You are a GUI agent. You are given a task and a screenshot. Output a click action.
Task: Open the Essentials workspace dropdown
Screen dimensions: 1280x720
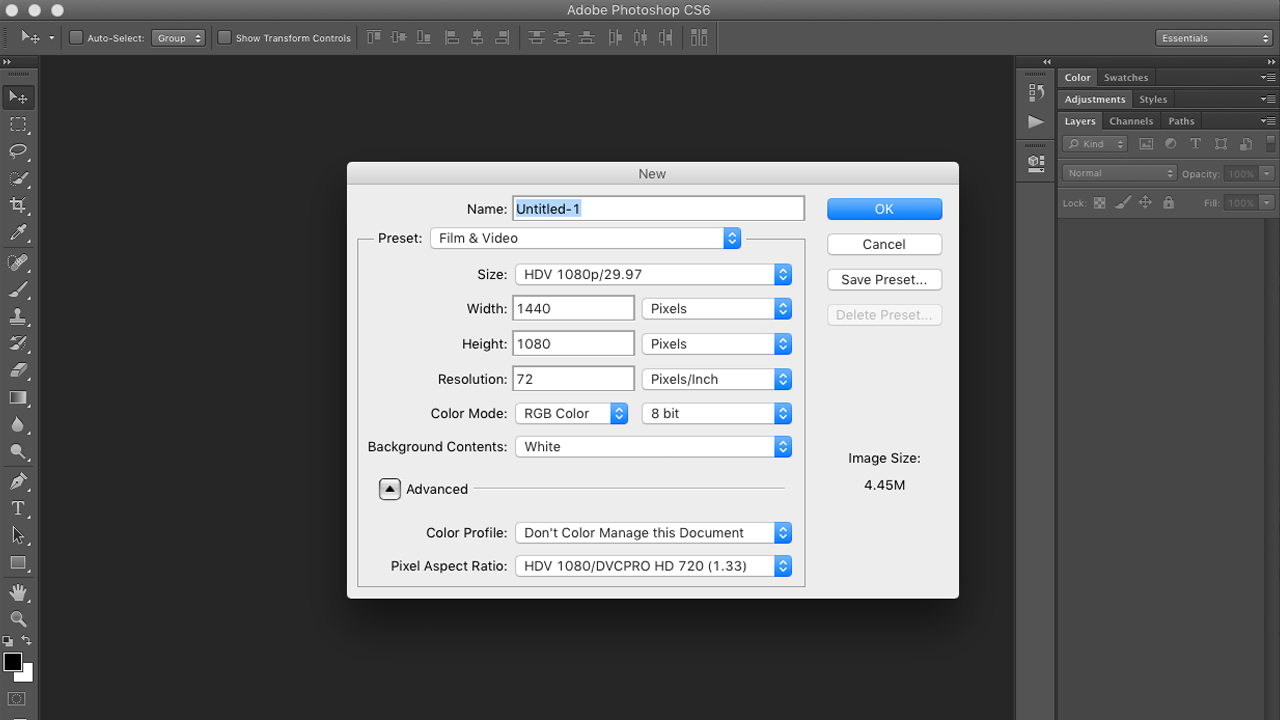tap(1214, 38)
